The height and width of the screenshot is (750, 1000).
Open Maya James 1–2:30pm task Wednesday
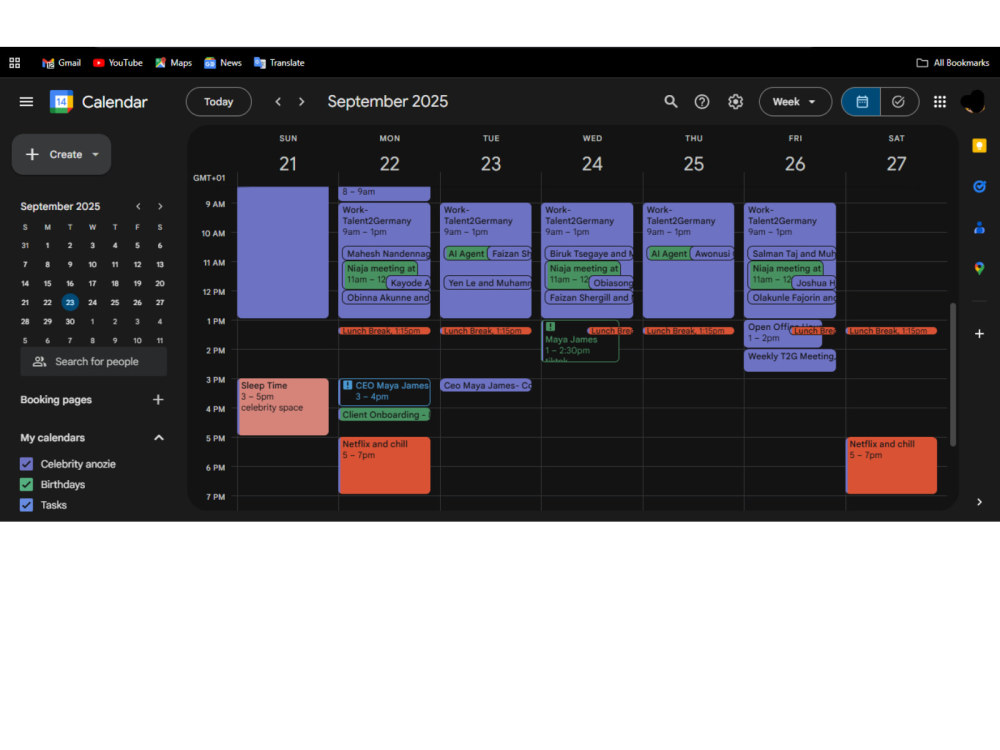[580, 342]
